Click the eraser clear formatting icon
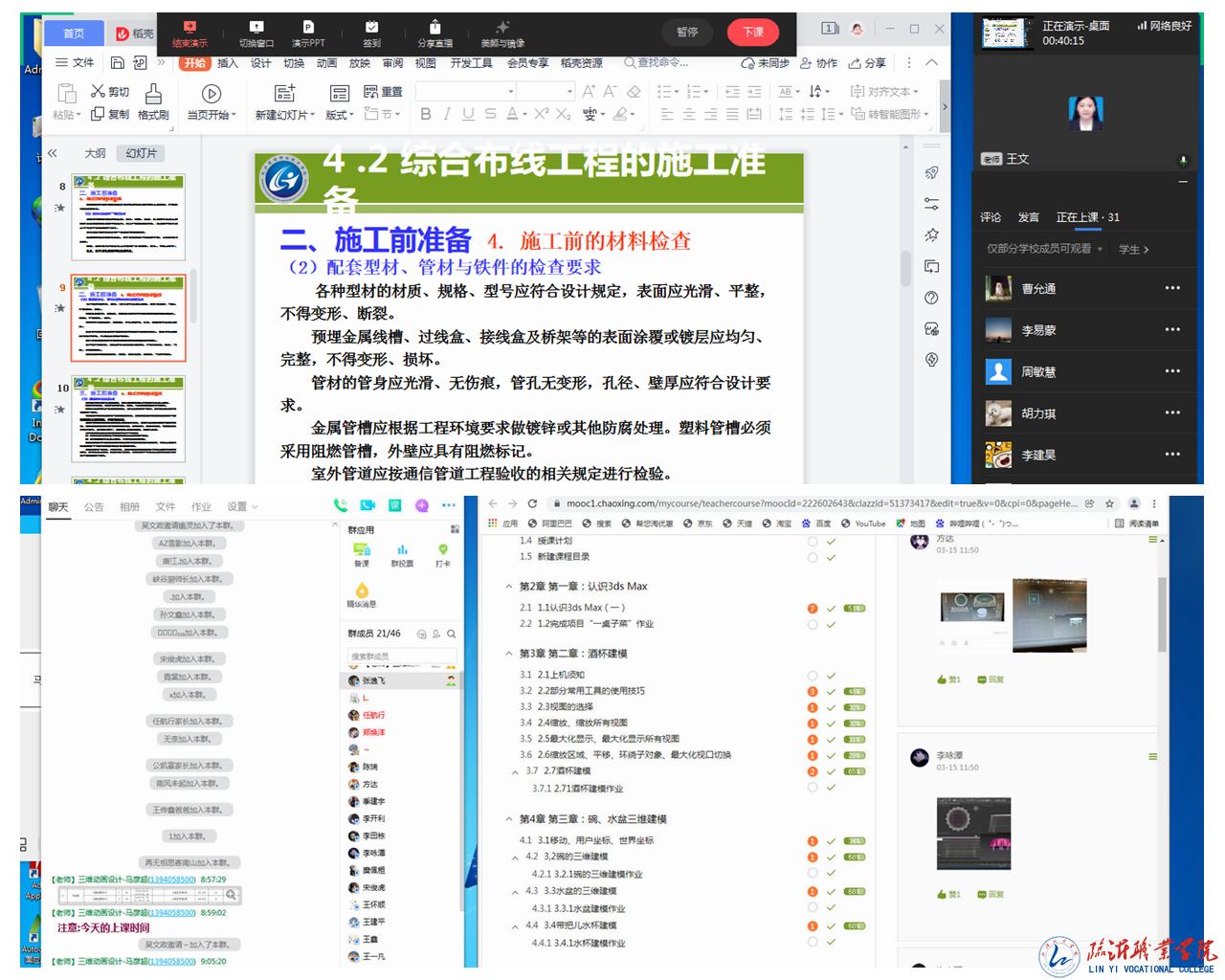Viewport: 1225px width, 980px height. coord(634,92)
